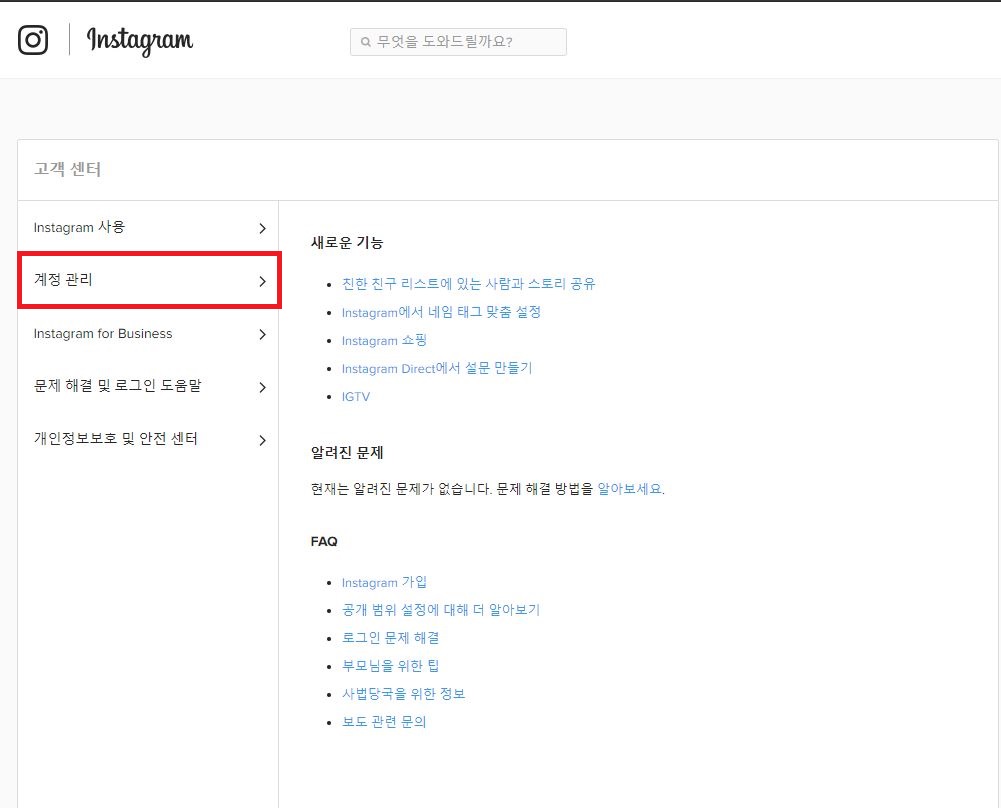The height and width of the screenshot is (808, 1001).
Task: Open the Instagram for Business menu item
Action: coord(148,334)
